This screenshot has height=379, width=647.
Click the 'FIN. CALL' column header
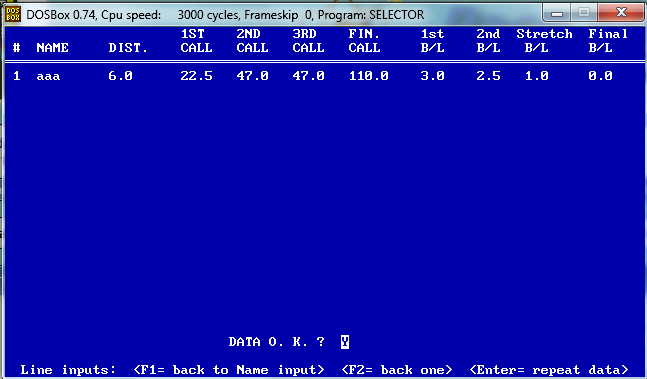[364, 41]
